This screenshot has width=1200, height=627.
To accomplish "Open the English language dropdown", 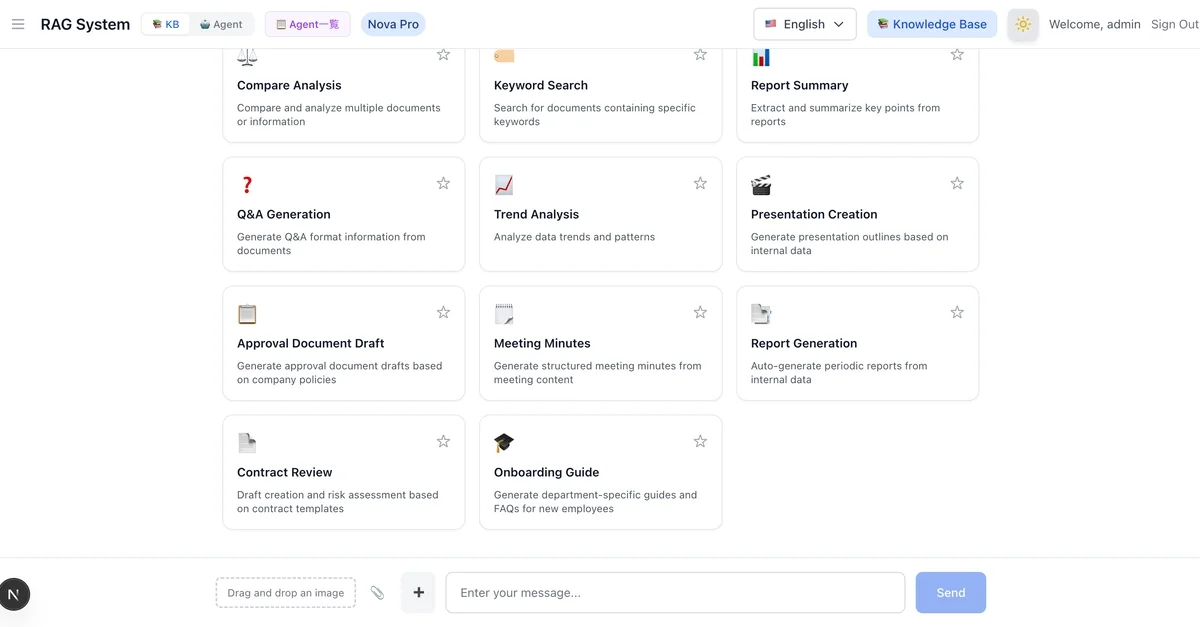I will coord(804,24).
